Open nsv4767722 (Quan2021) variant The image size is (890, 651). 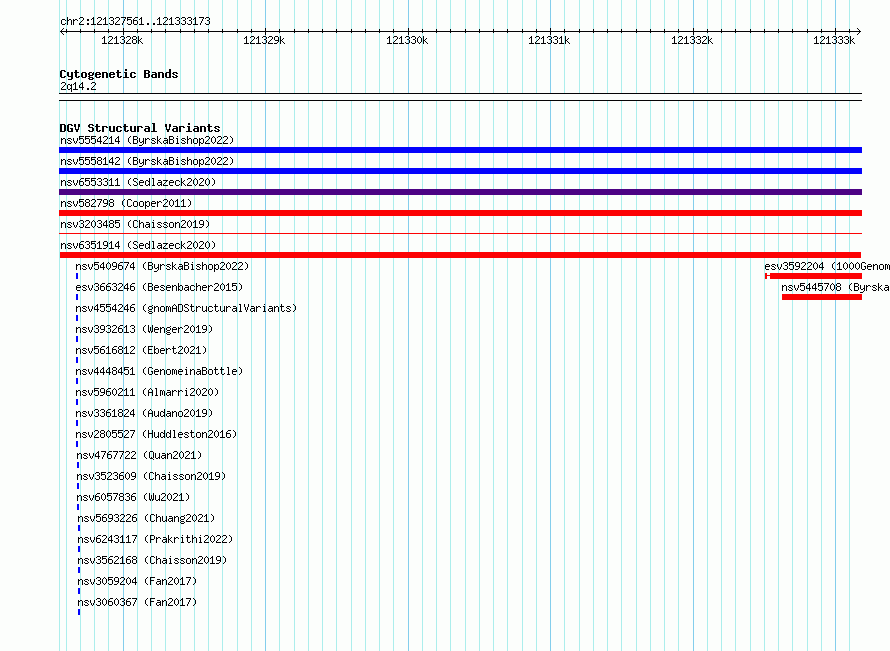click(x=140, y=455)
